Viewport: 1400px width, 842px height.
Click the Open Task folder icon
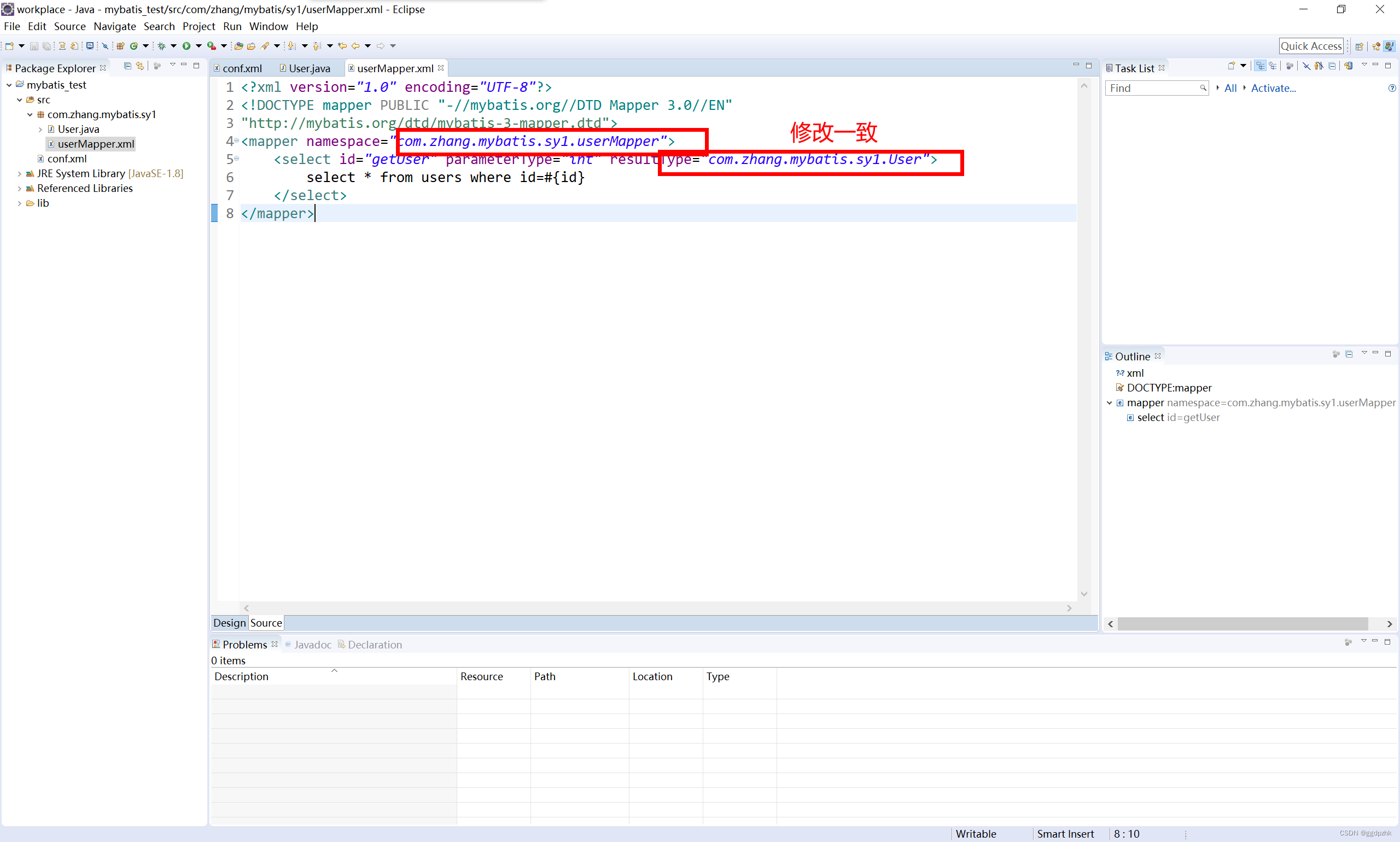(x=252, y=46)
